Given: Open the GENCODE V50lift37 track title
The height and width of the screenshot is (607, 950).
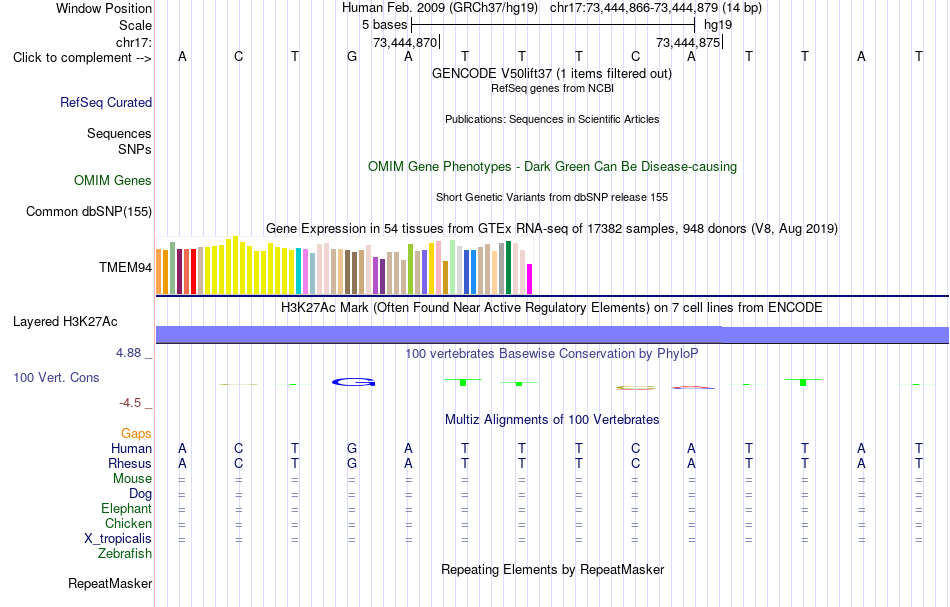Looking at the screenshot, I should click(x=551, y=73).
